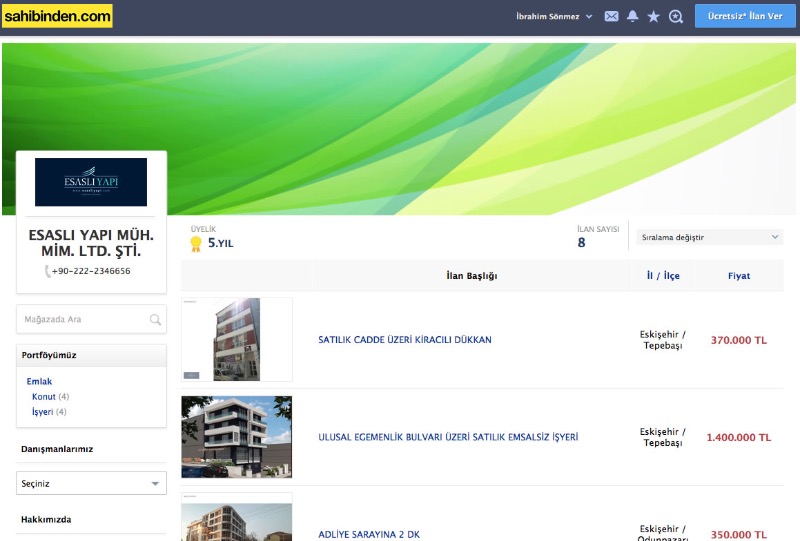Click the 350.000 TL price
Viewport: 800px width, 541px height.
pos(739,535)
